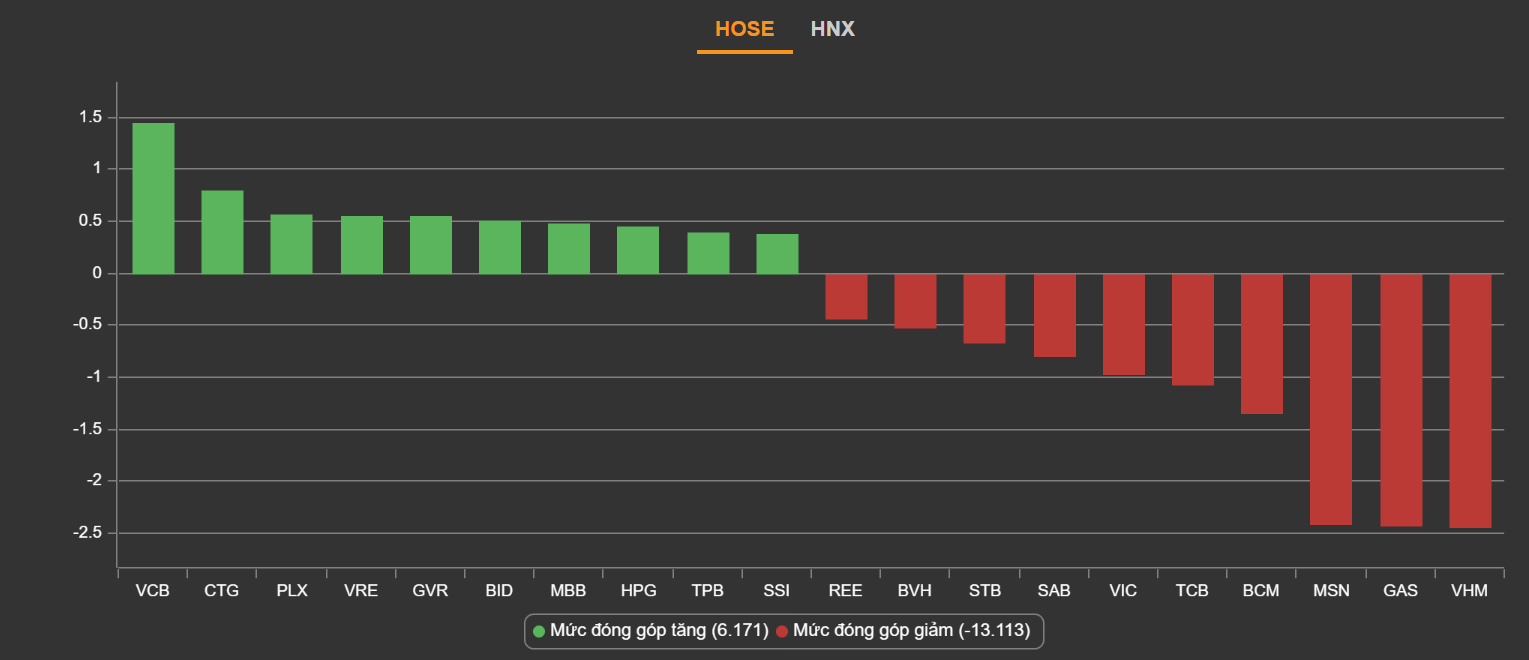Click the red VIC bar
This screenshot has height=660, width=1529.
click(x=1124, y=324)
